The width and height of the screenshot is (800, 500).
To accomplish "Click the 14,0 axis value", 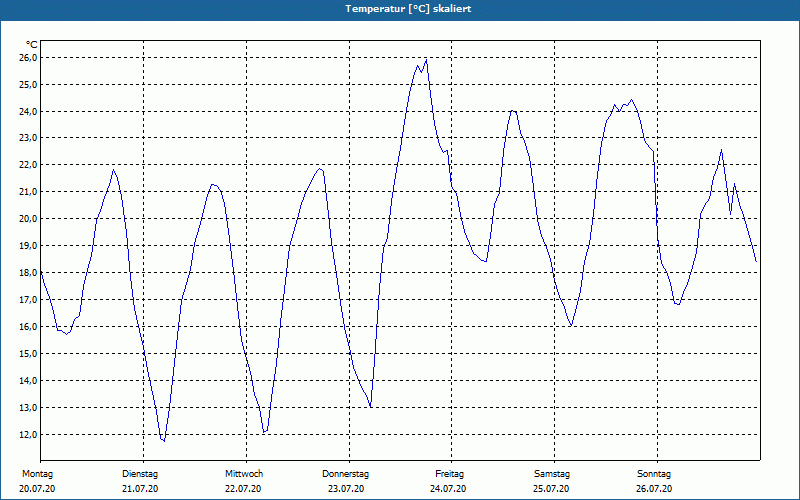I will (x=28, y=381).
